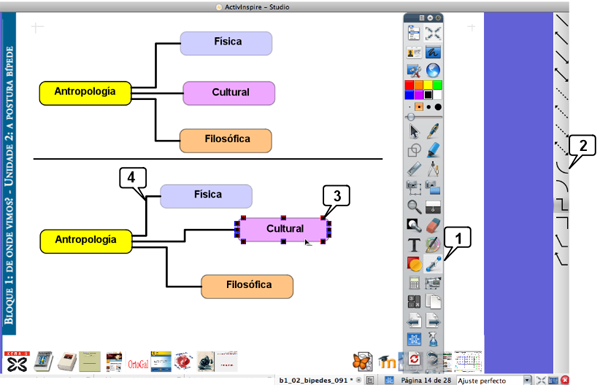600x385 pixels.
Task: Pick the Eraser tool
Action: (x=433, y=225)
